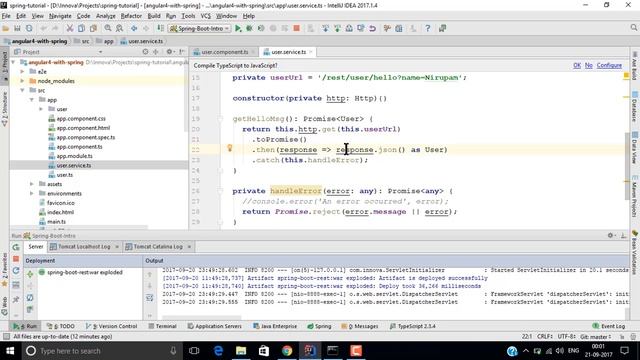
Task: Select user.ts in project tree
Action: click(x=64, y=175)
